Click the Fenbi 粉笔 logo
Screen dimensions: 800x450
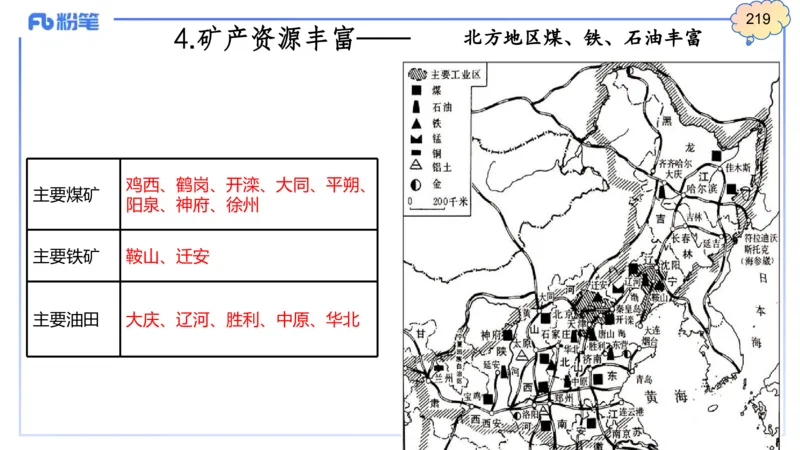click(63, 22)
